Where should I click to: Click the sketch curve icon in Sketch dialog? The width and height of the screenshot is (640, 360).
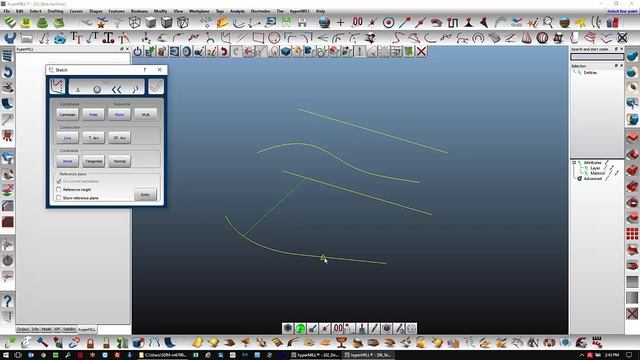tap(57, 86)
